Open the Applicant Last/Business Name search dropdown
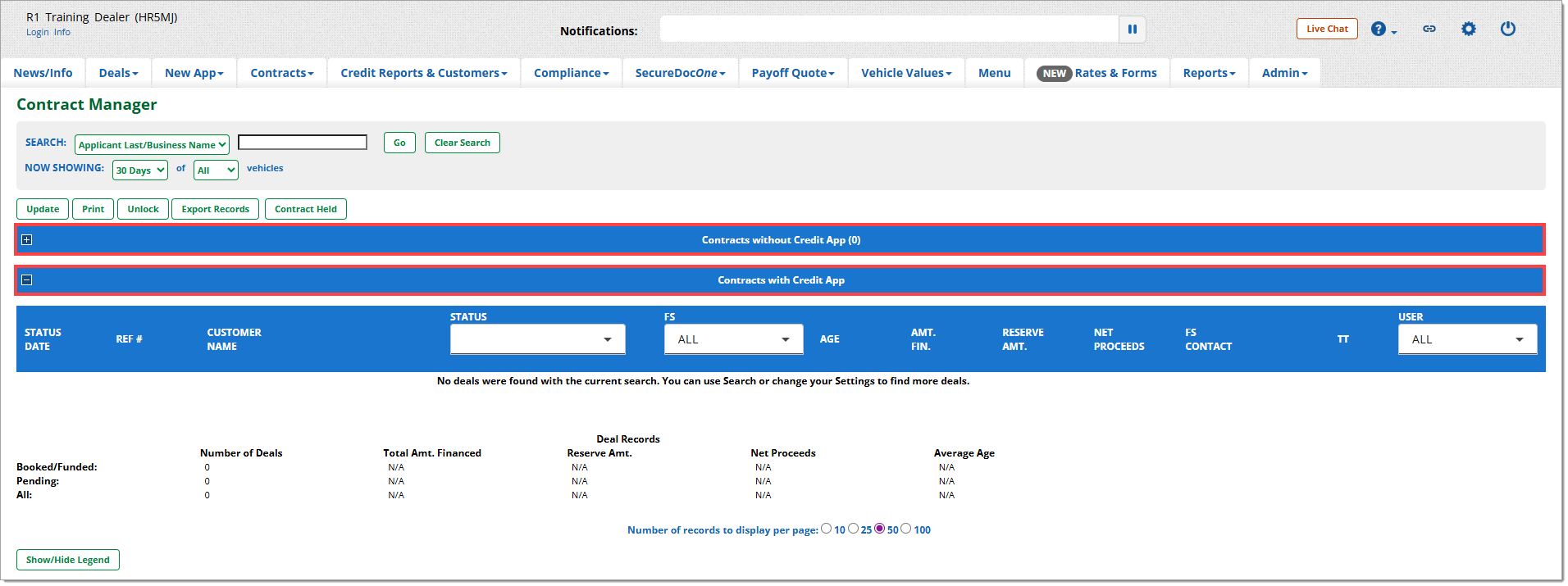Screen dimensions: 1568x586 152,145
